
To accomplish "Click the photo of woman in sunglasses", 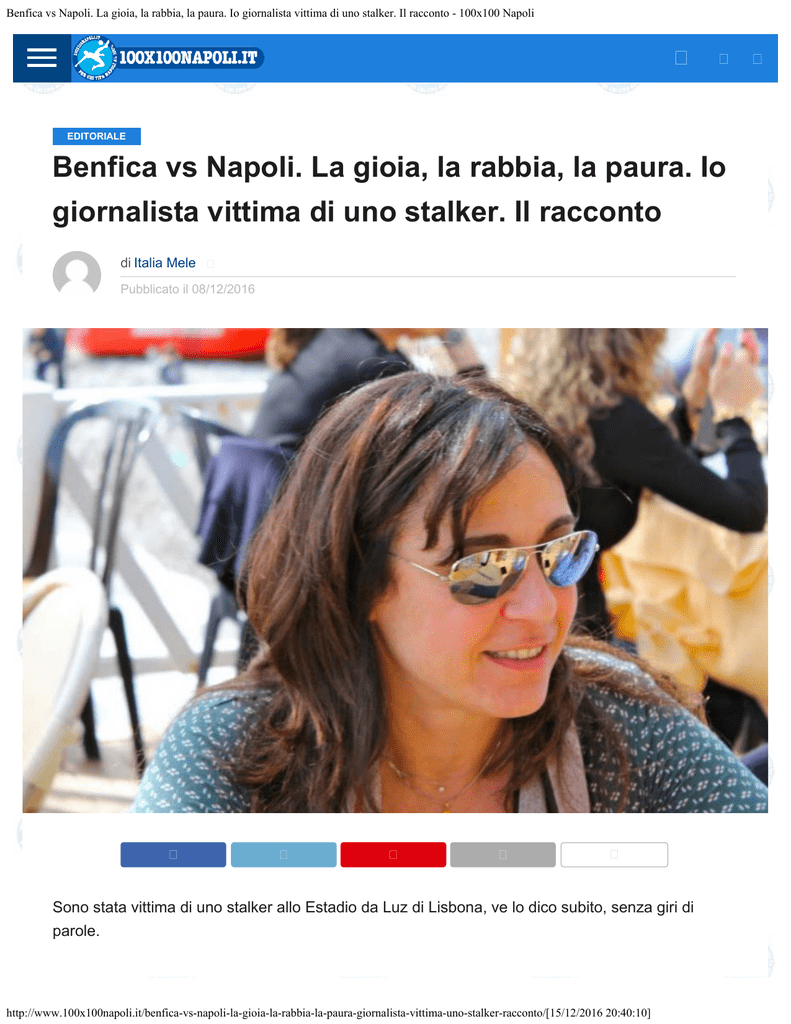I will click(395, 570).
